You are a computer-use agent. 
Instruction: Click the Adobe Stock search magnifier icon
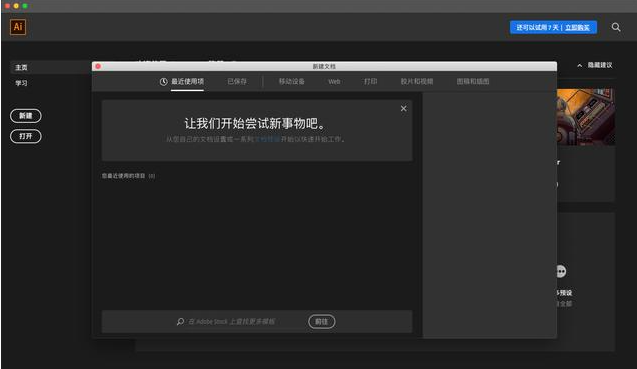tap(180, 321)
